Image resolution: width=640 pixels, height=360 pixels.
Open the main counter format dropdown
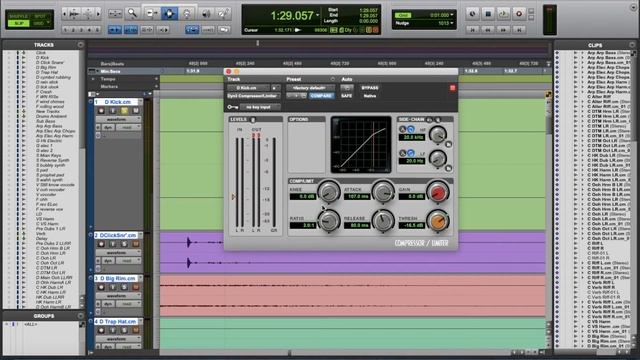tap(318, 16)
